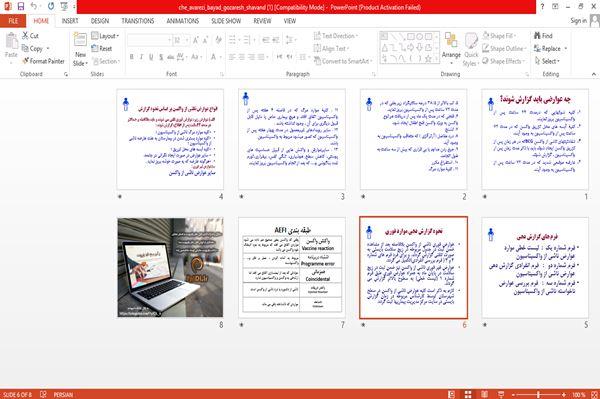The image size is (600, 399).
Task: Select slide 8 laptop picture thumbnail
Action: (x=170, y=267)
